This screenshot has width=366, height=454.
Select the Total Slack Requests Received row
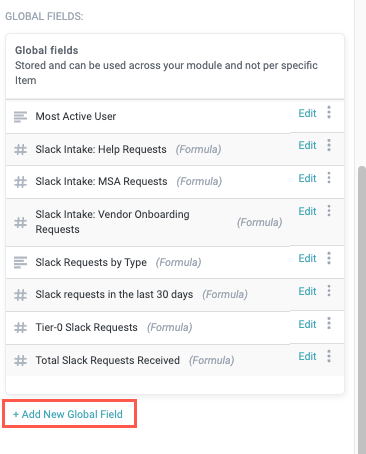[x=175, y=360]
